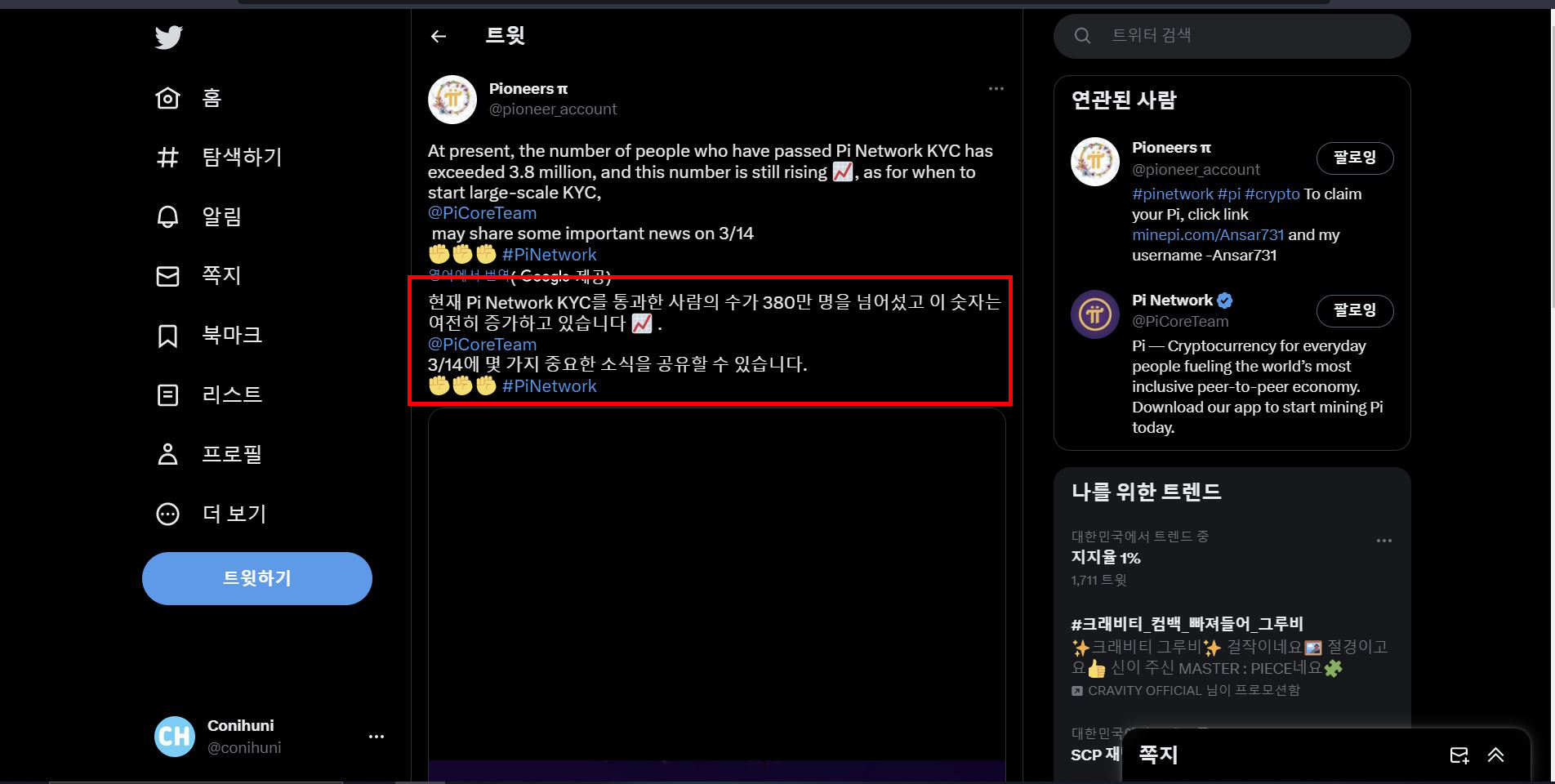The width and height of the screenshot is (1555, 784).
Task: Select 프로필 menu item
Action: (232, 454)
